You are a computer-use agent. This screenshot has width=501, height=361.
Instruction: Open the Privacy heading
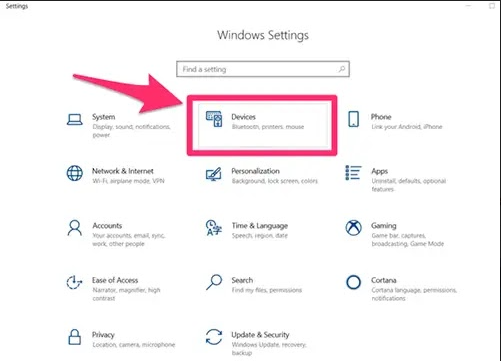coord(103,335)
